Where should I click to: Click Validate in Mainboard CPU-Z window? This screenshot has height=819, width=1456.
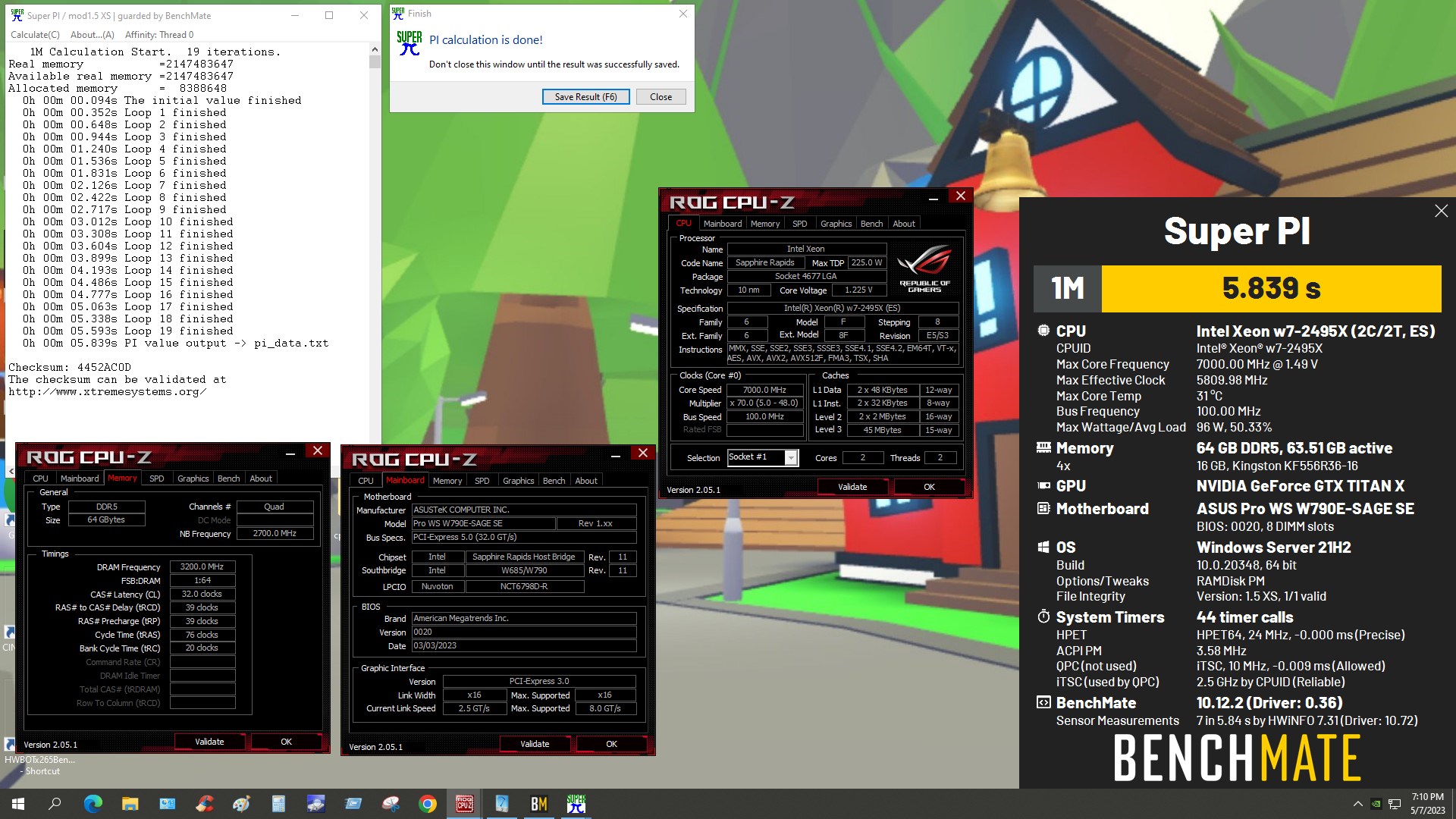tap(535, 744)
